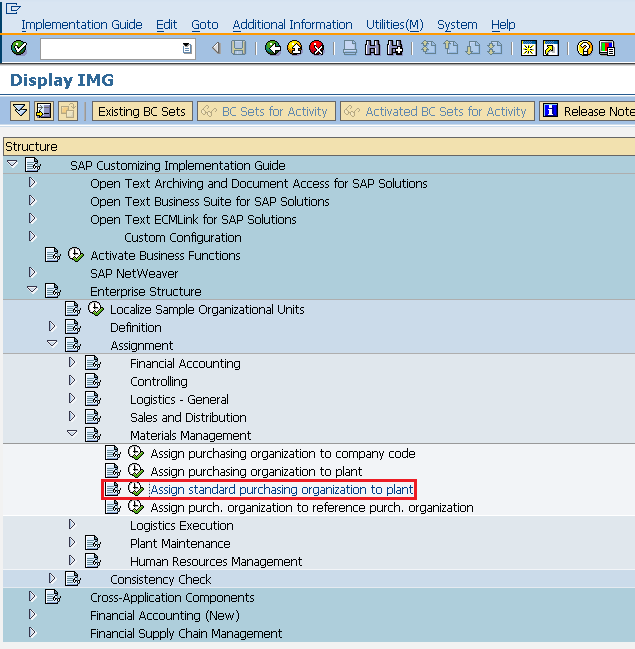This screenshot has width=635, height=649.
Task: Open the command field history dropdown
Action: coord(187,48)
